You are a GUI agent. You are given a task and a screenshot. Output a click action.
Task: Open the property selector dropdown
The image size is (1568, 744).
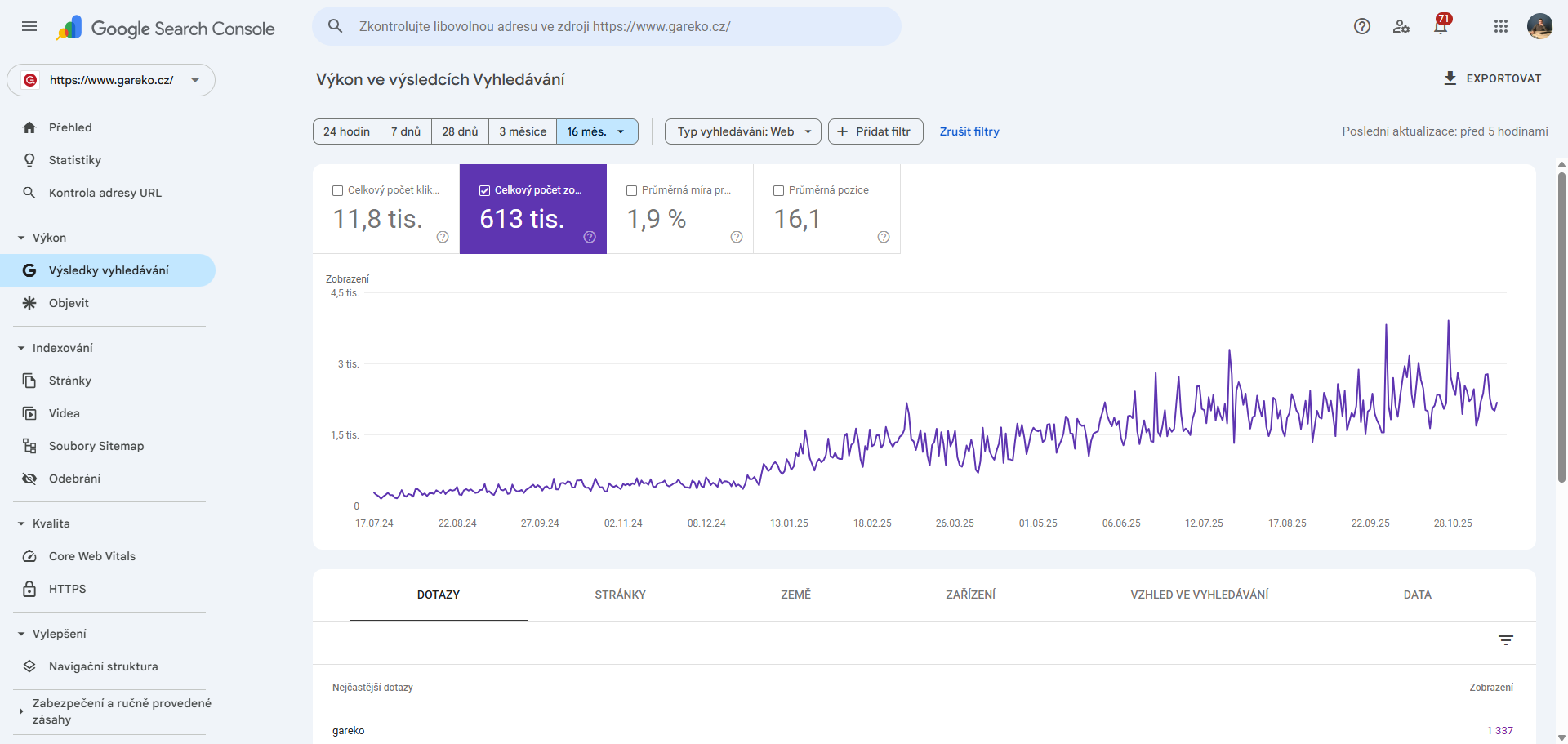pyautogui.click(x=111, y=80)
